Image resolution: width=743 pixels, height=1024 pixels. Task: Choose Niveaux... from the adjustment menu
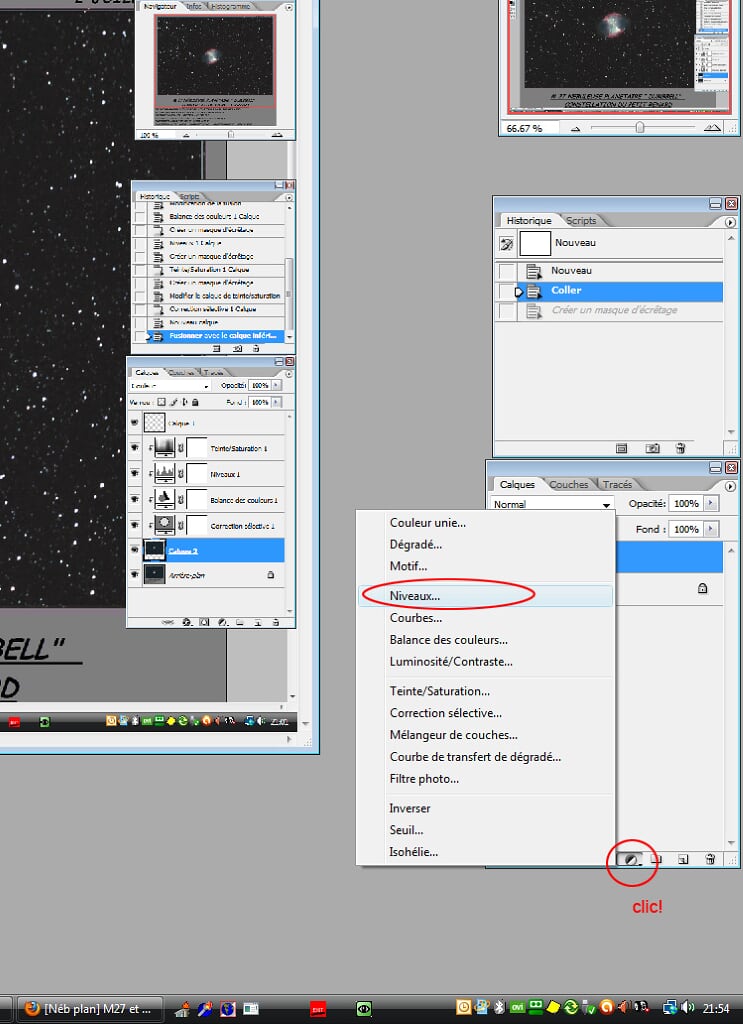485,596
